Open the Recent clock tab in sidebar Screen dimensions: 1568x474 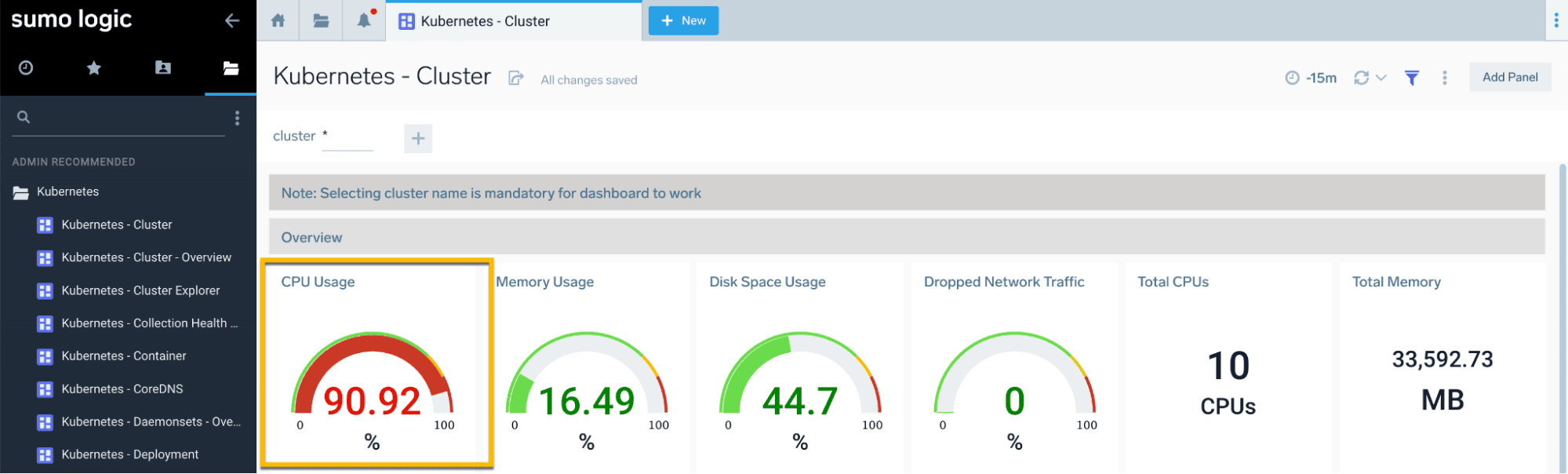tap(26, 68)
